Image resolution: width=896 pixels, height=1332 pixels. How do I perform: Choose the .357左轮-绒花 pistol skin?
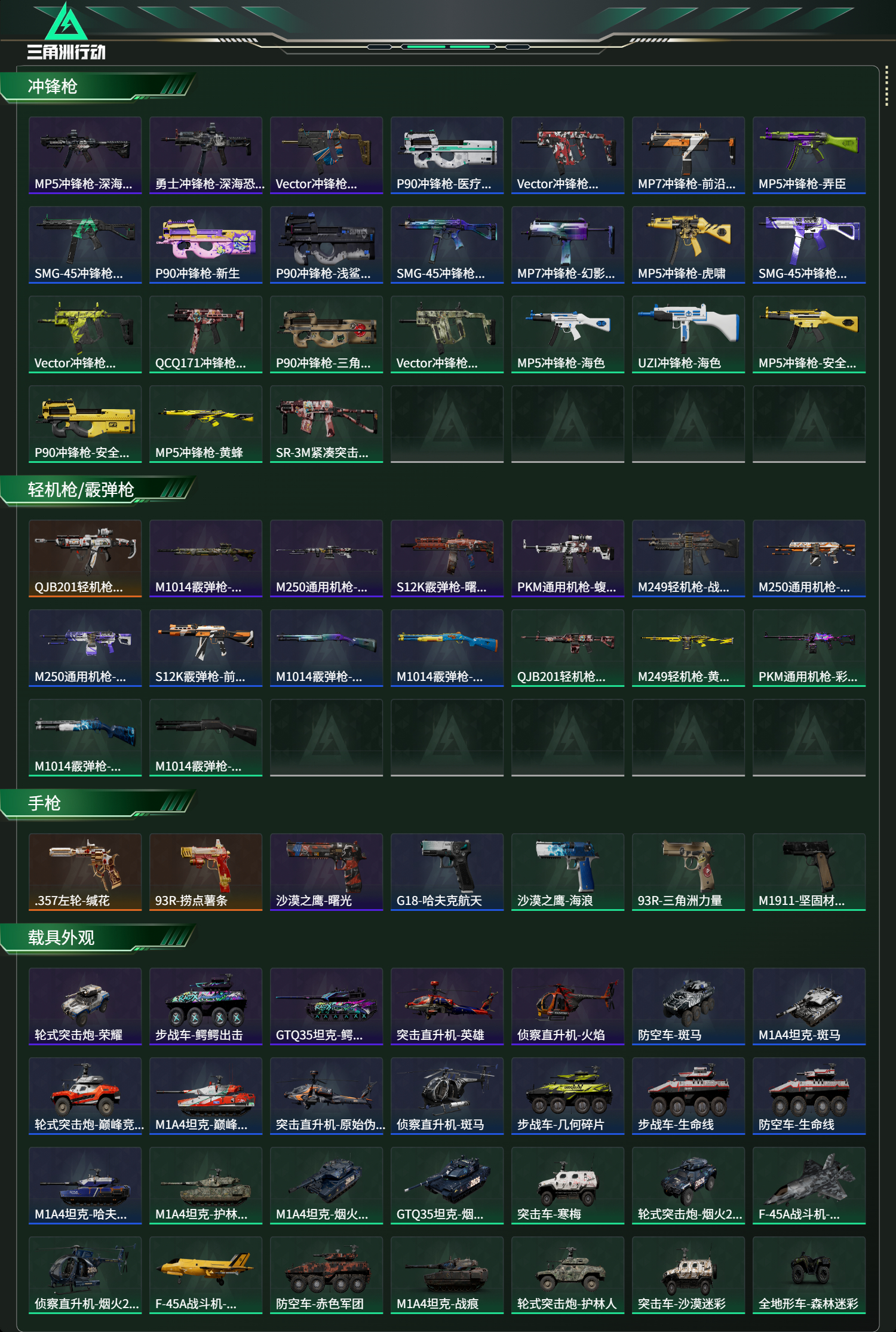pyautogui.click(x=85, y=872)
